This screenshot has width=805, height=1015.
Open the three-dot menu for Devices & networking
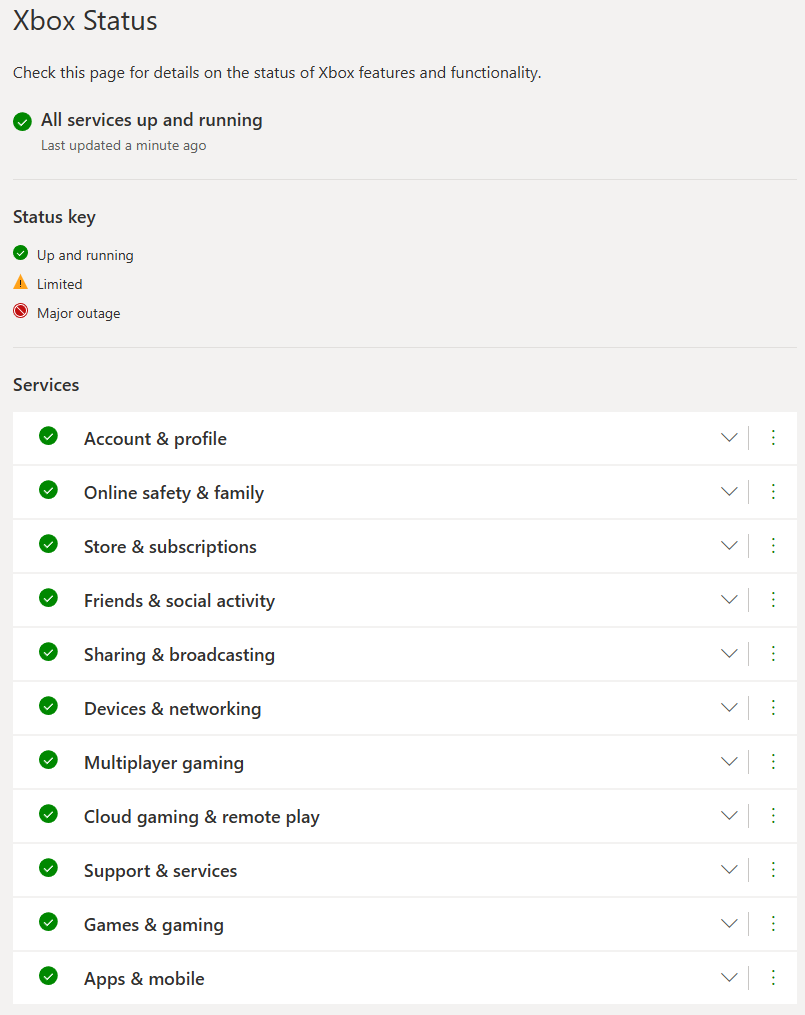coord(773,708)
